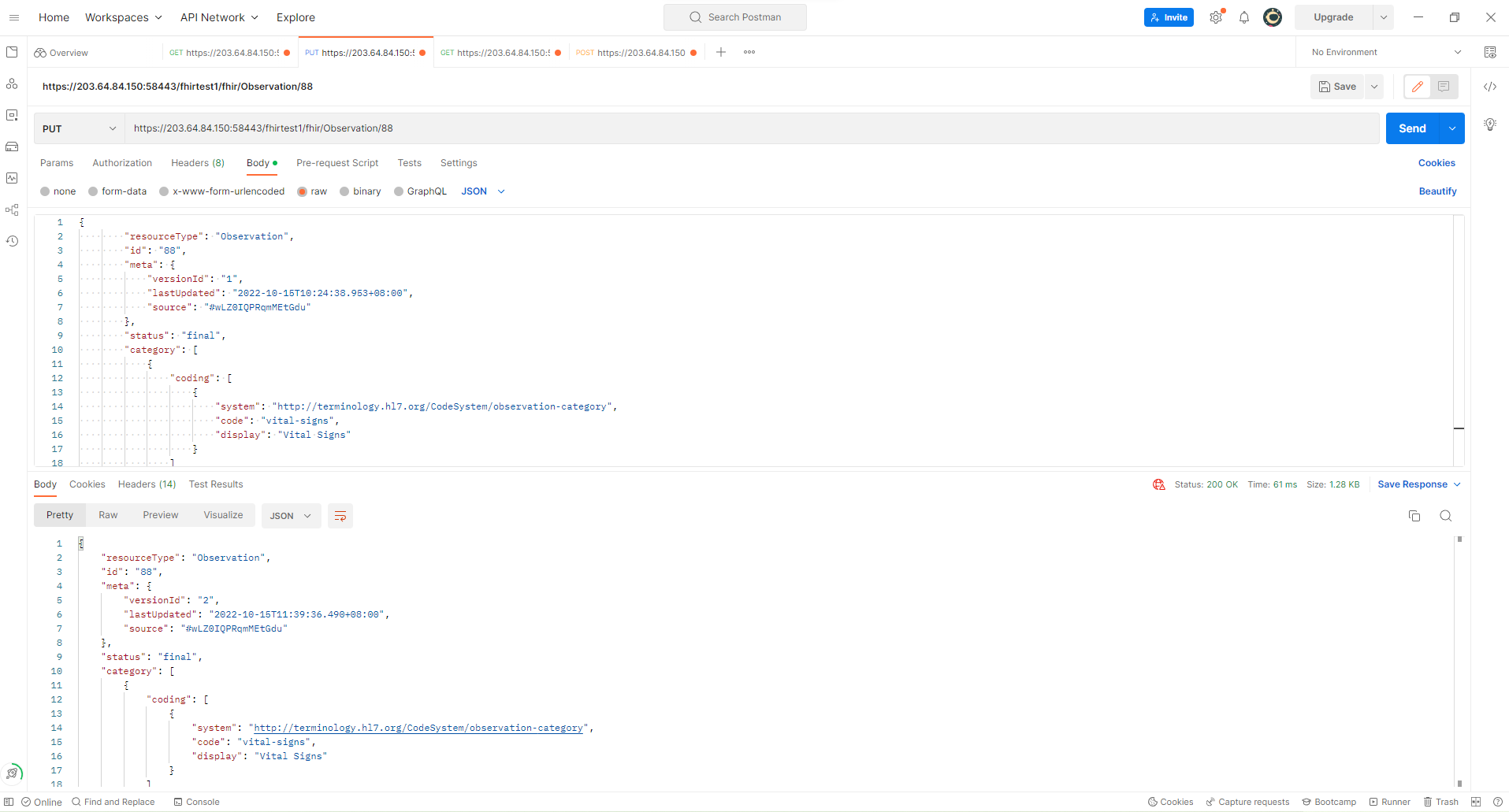Expand the Upgrade options arrow
Viewport: 1509px width, 812px height.
[1384, 17]
